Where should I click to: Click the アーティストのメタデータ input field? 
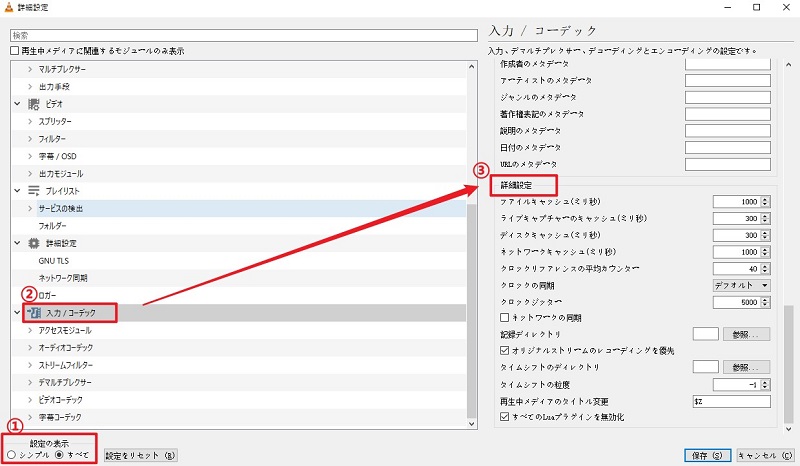point(728,81)
